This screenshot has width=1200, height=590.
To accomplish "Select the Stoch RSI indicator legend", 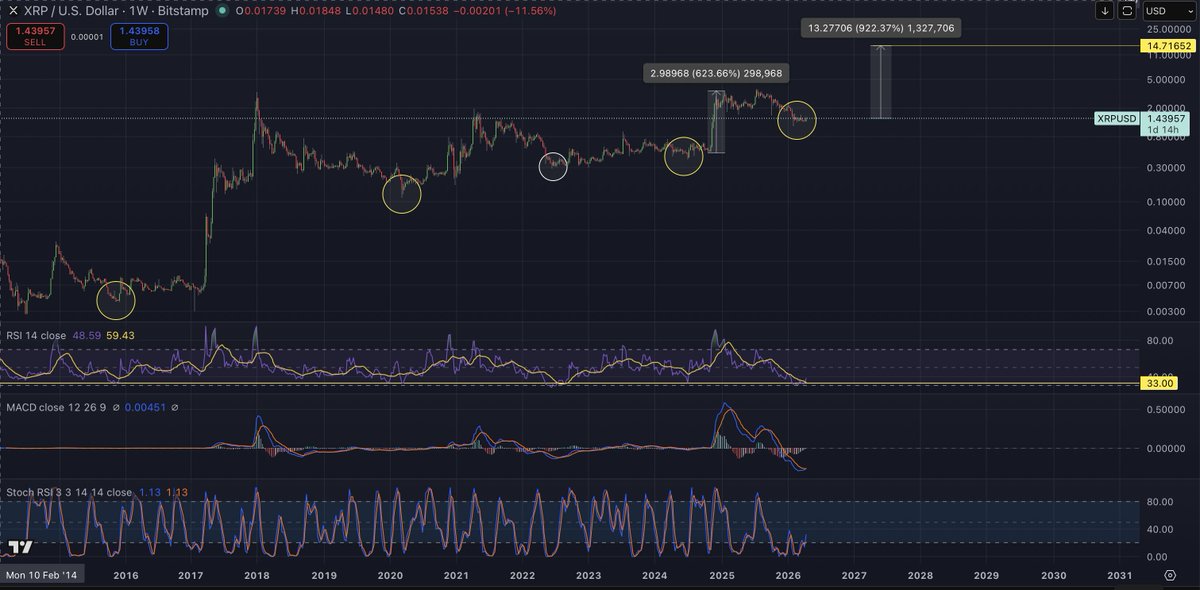I will tap(68, 492).
